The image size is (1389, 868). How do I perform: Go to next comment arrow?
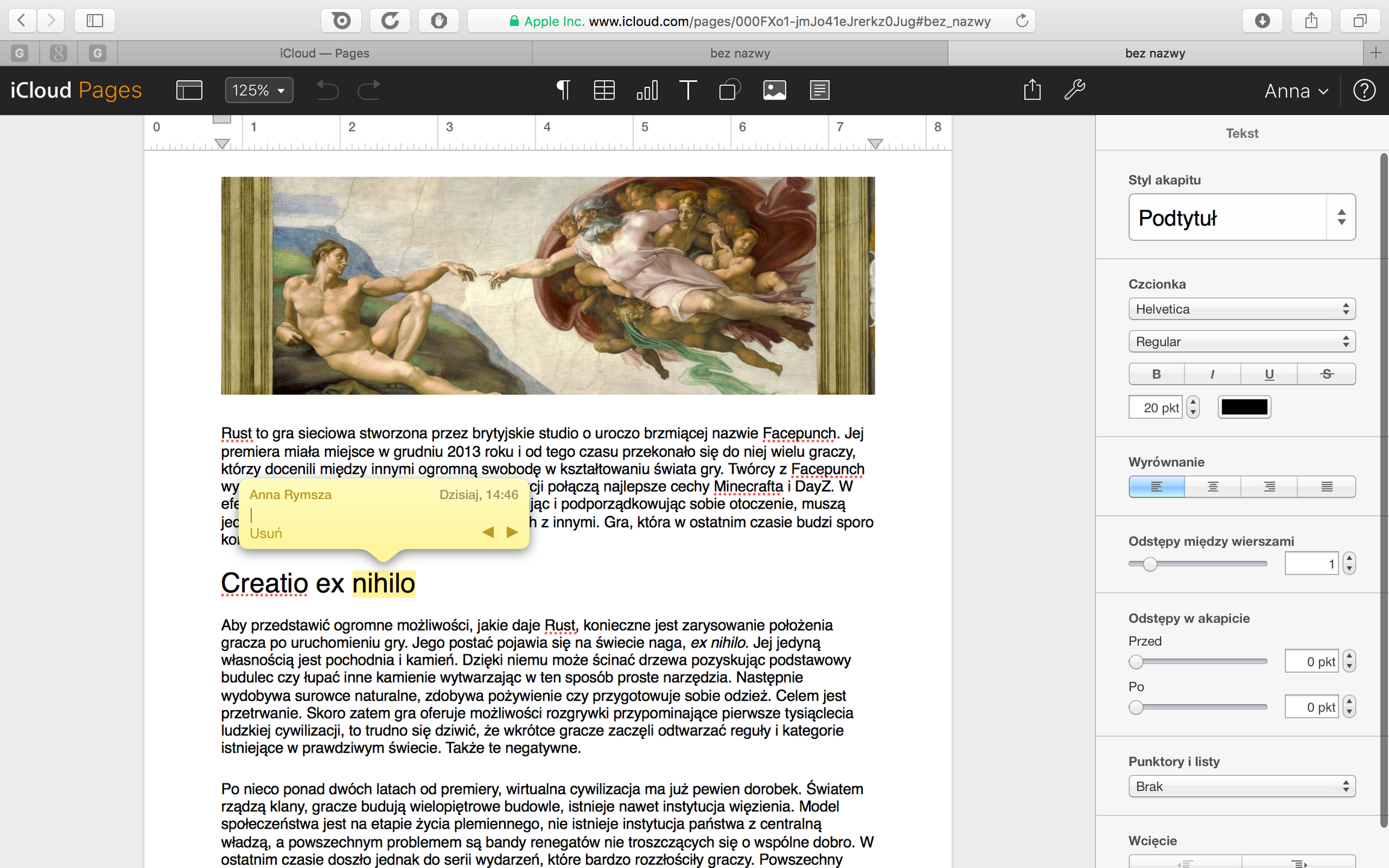pyautogui.click(x=512, y=532)
